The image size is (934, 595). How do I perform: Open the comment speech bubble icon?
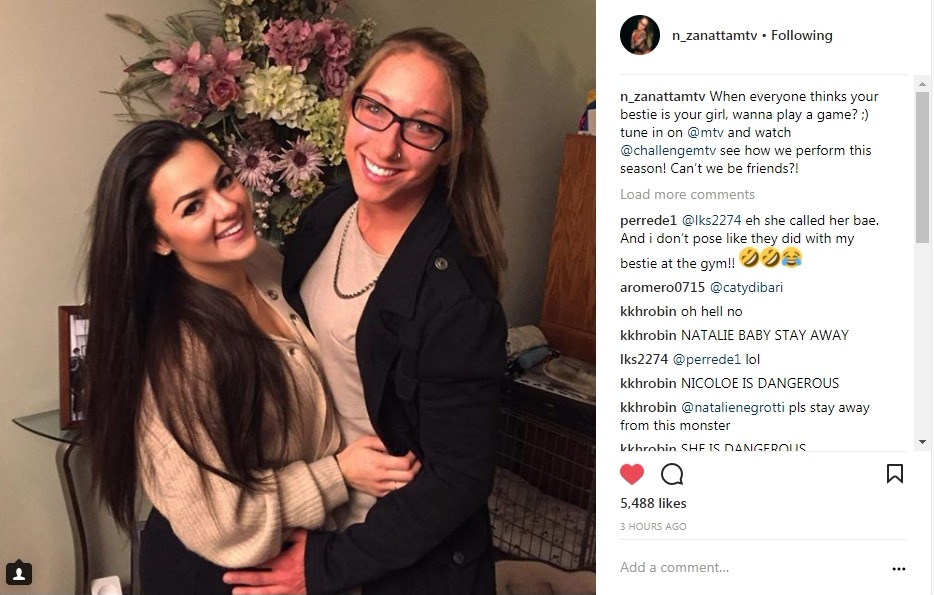(672, 474)
